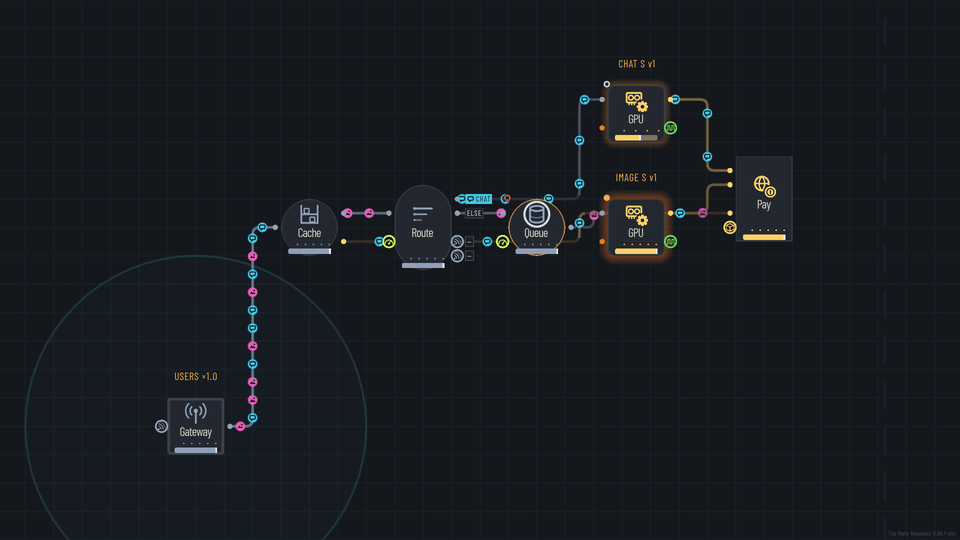The image size is (960, 540).
Task: Click white ring above the chat GPU
Action: (x=607, y=84)
